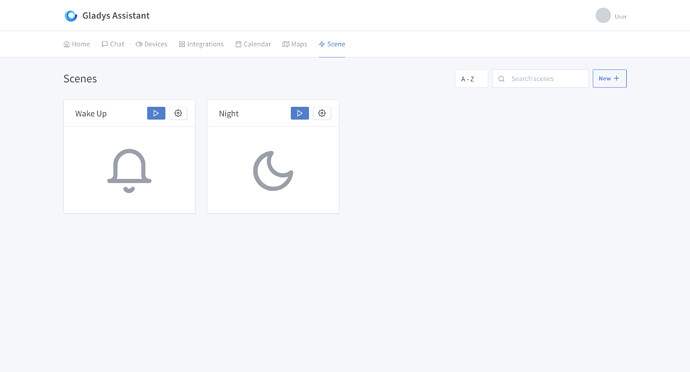Click the Night scene title
The width and height of the screenshot is (690, 372).
pyautogui.click(x=228, y=114)
